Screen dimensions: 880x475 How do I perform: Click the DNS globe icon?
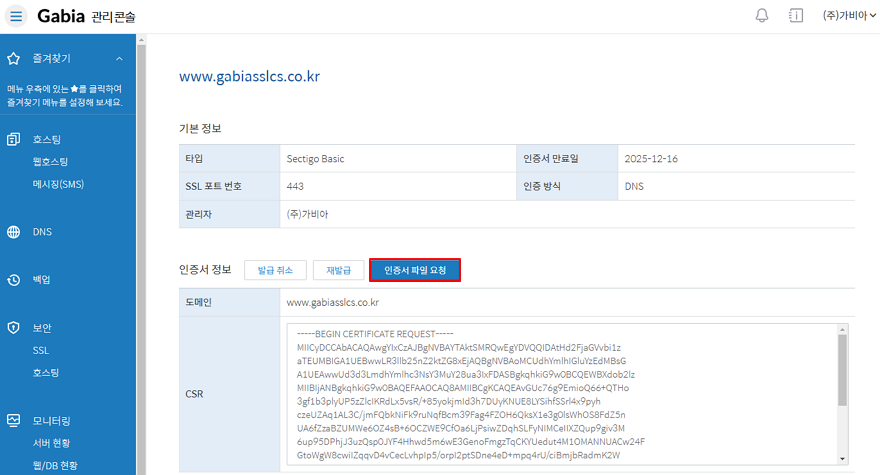pos(13,232)
